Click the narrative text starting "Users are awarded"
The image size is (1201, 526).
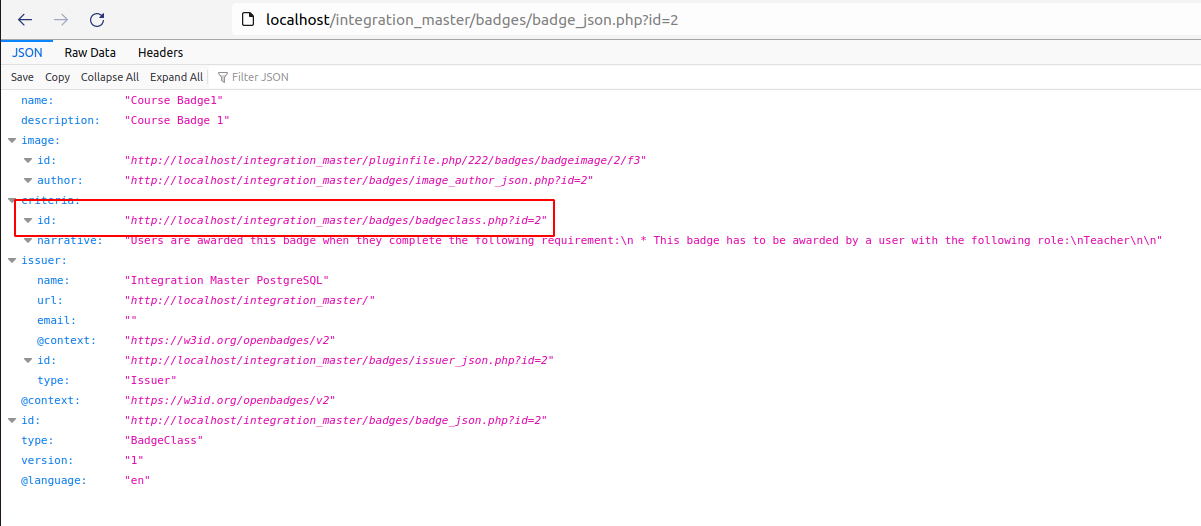click(x=644, y=240)
